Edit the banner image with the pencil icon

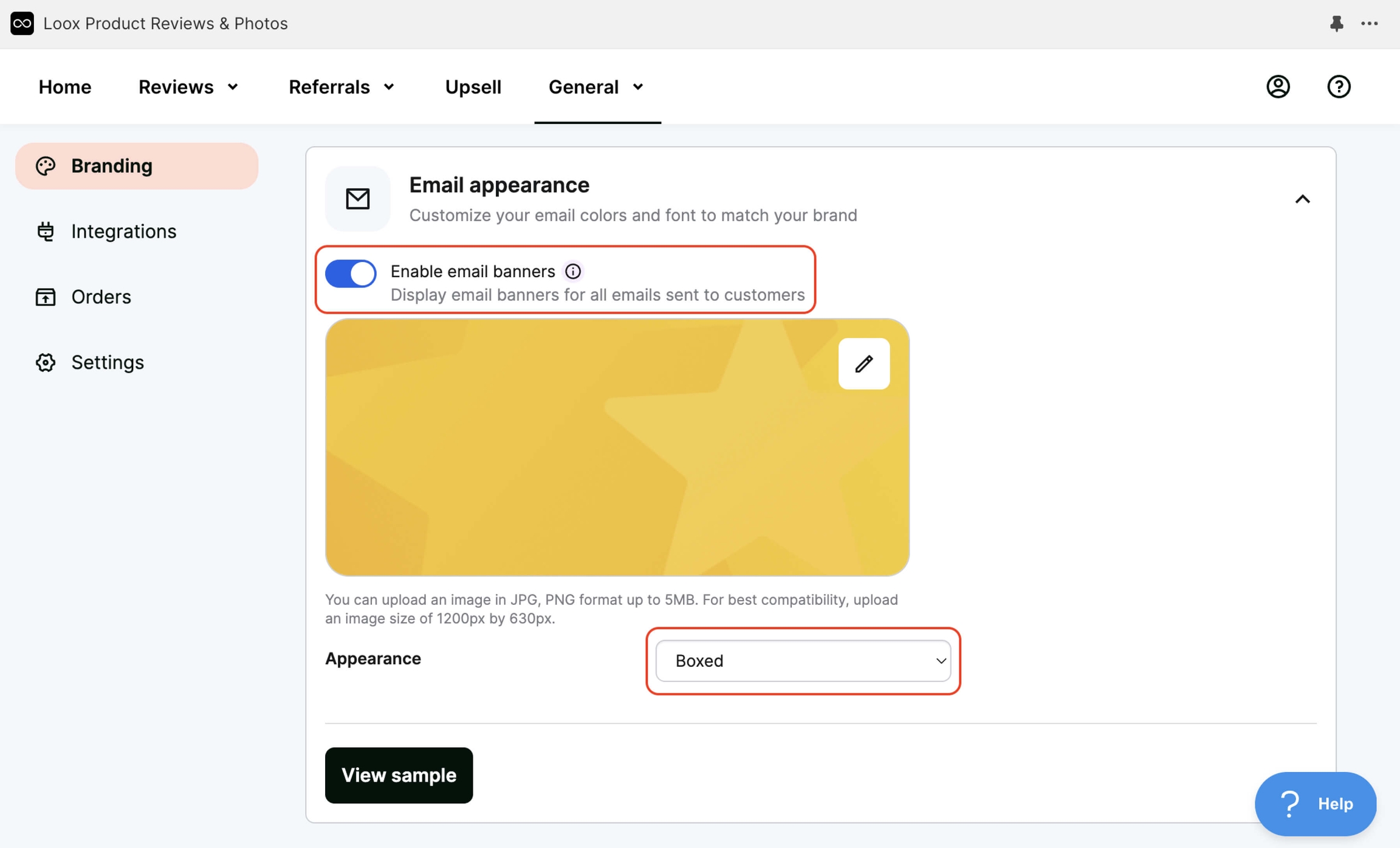(863, 363)
